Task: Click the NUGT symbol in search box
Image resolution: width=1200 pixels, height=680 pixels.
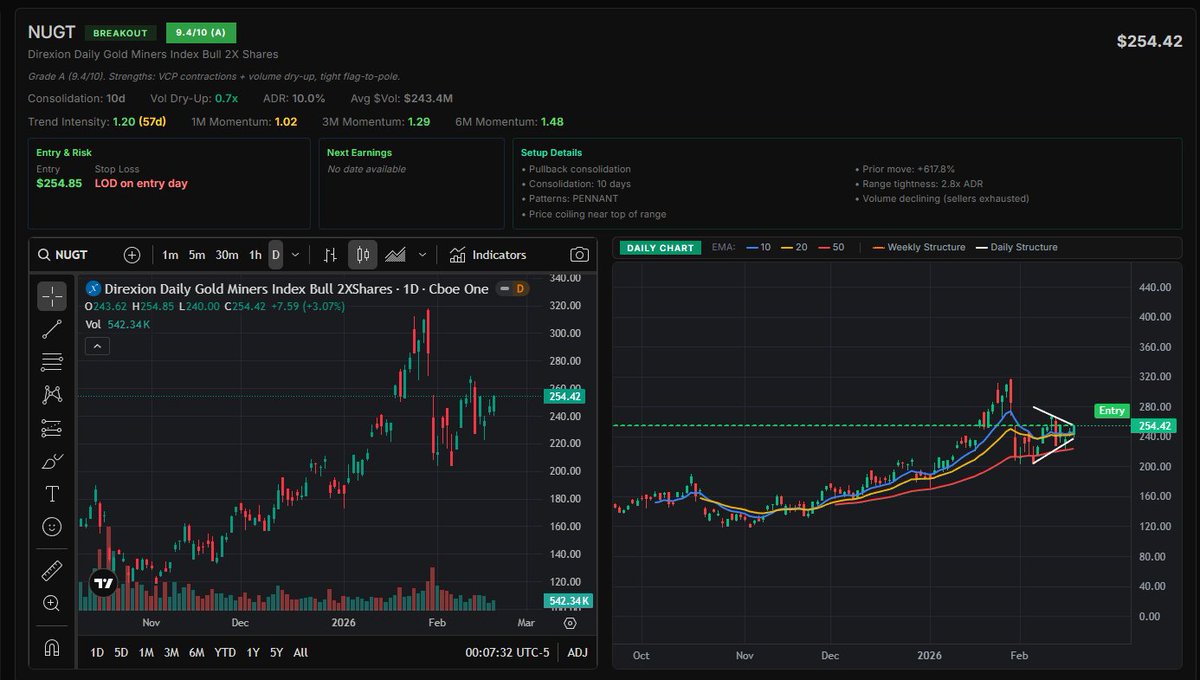Action: pos(74,255)
